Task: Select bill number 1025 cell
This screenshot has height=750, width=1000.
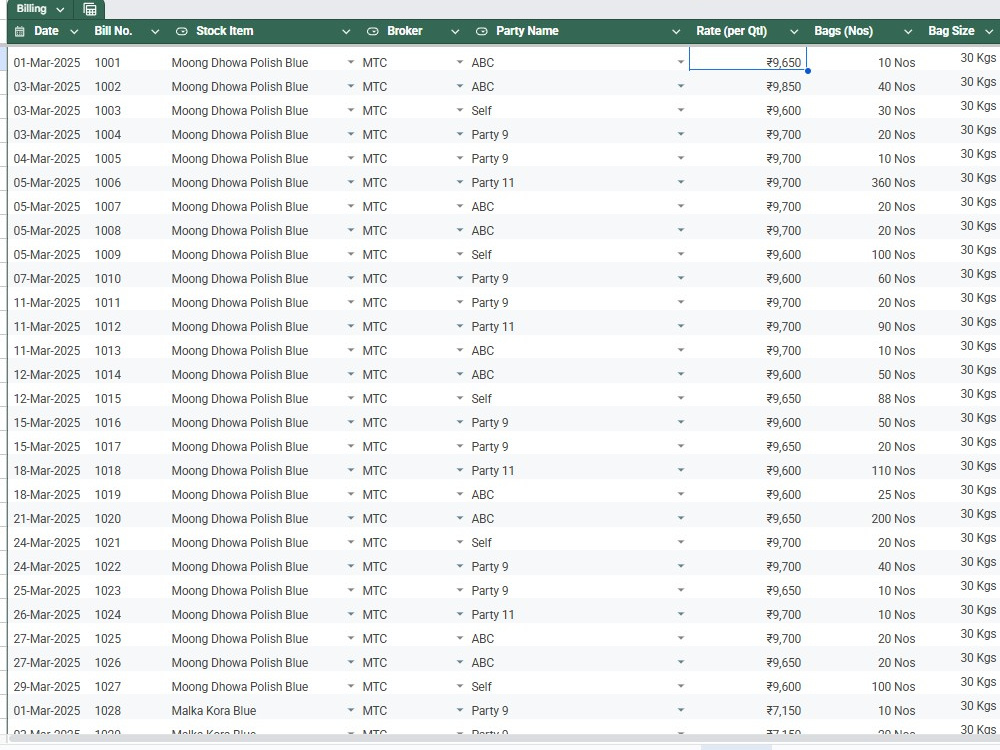Action: 108,638
